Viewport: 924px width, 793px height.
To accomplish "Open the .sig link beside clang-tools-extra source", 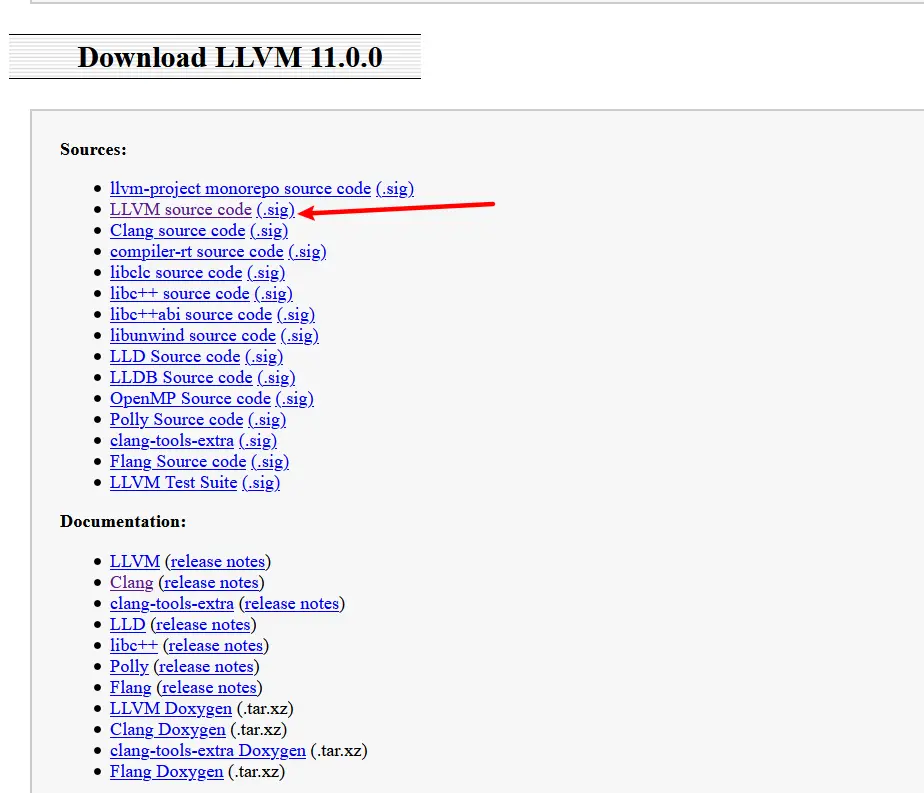I will click(x=258, y=441).
